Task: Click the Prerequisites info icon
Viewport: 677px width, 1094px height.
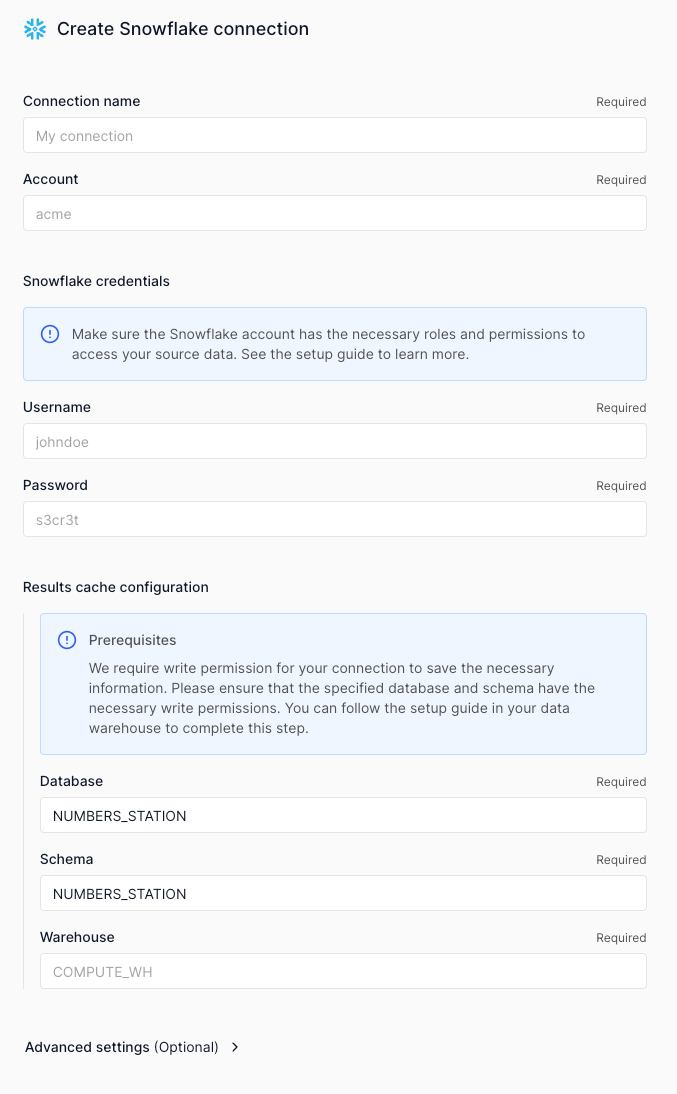Action: click(x=67, y=640)
